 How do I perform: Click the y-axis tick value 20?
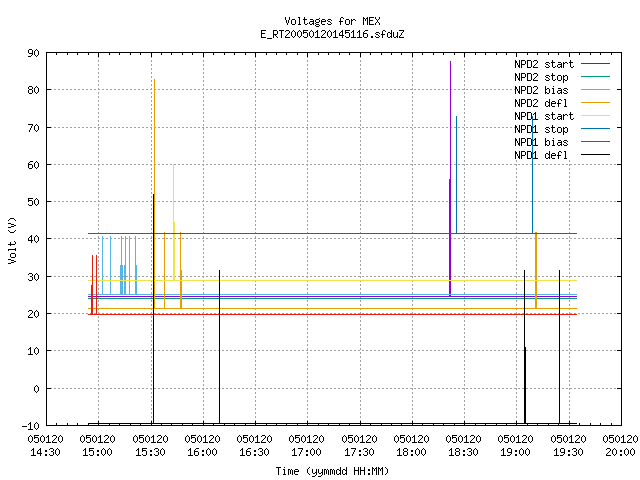click(33, 314)
